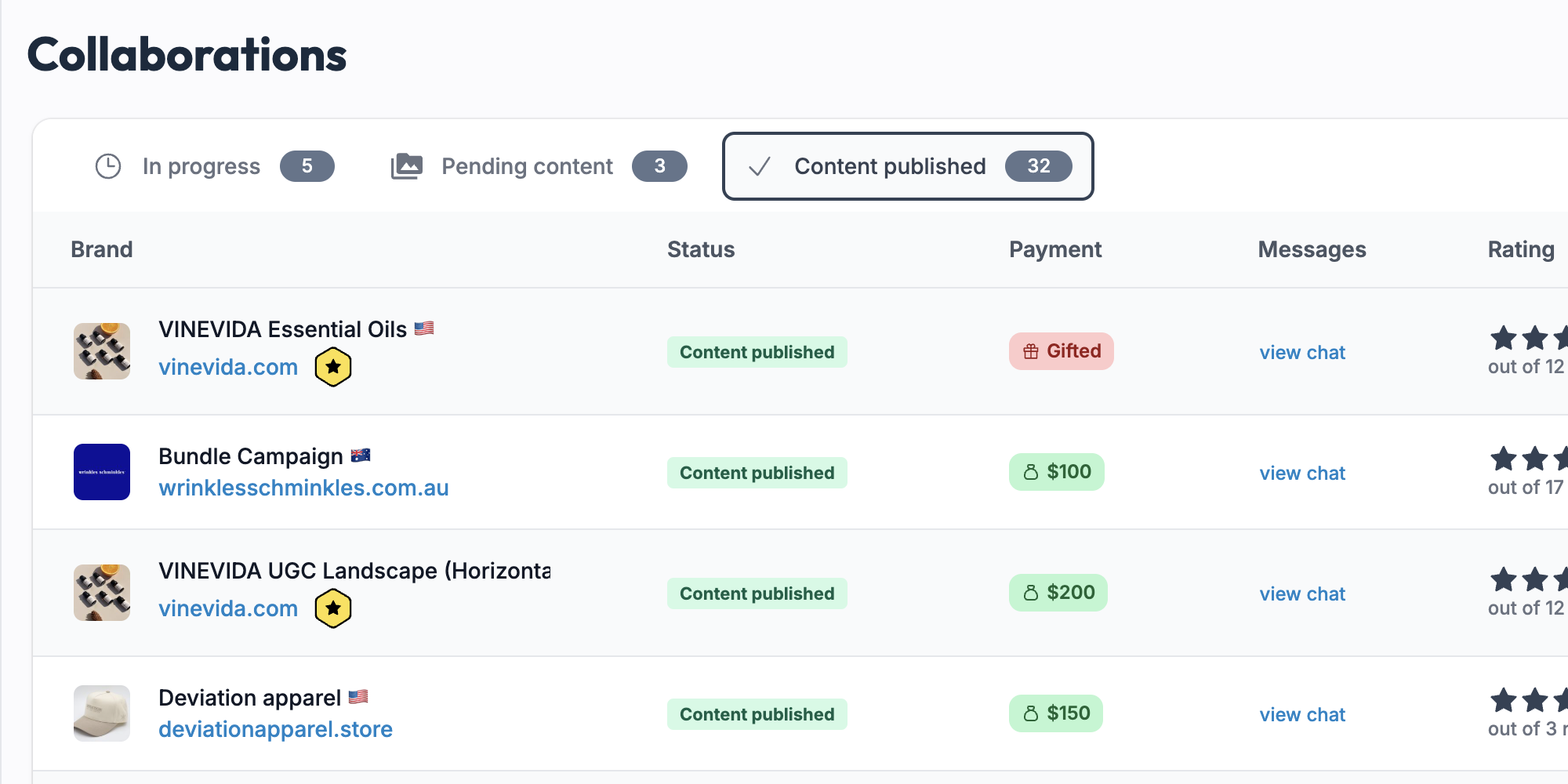Visit the deviationapparel.store link
The width and height of the screenshot is (1568, 784).
click(x=275, y=729)
